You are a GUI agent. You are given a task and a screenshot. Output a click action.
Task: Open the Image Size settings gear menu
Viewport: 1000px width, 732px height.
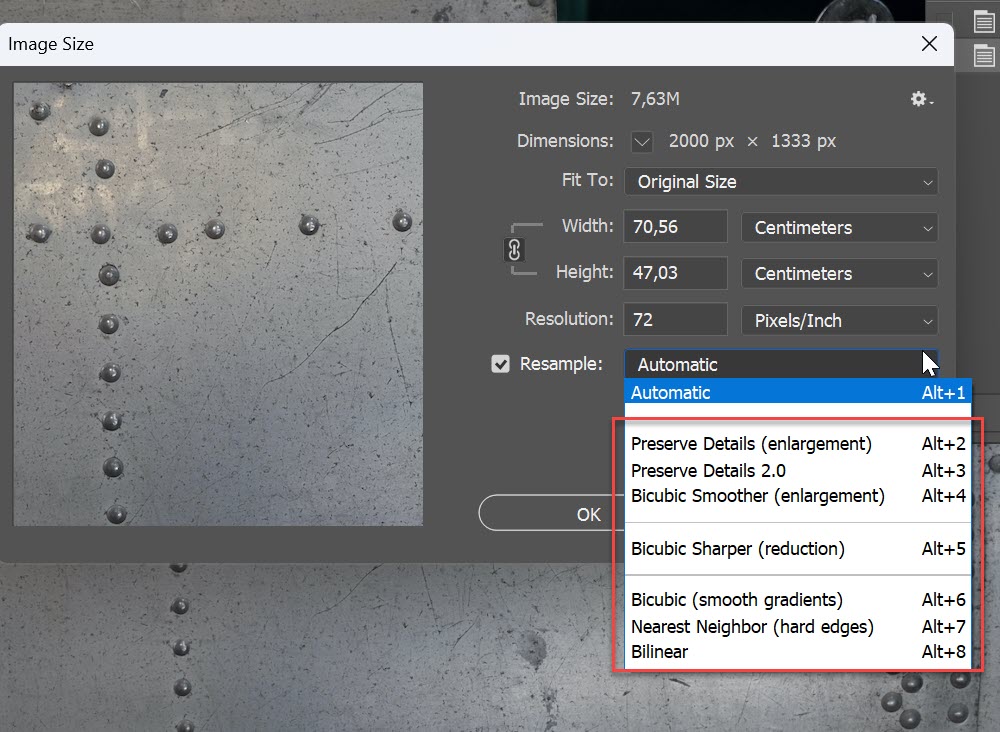click(x=917, y=99)
